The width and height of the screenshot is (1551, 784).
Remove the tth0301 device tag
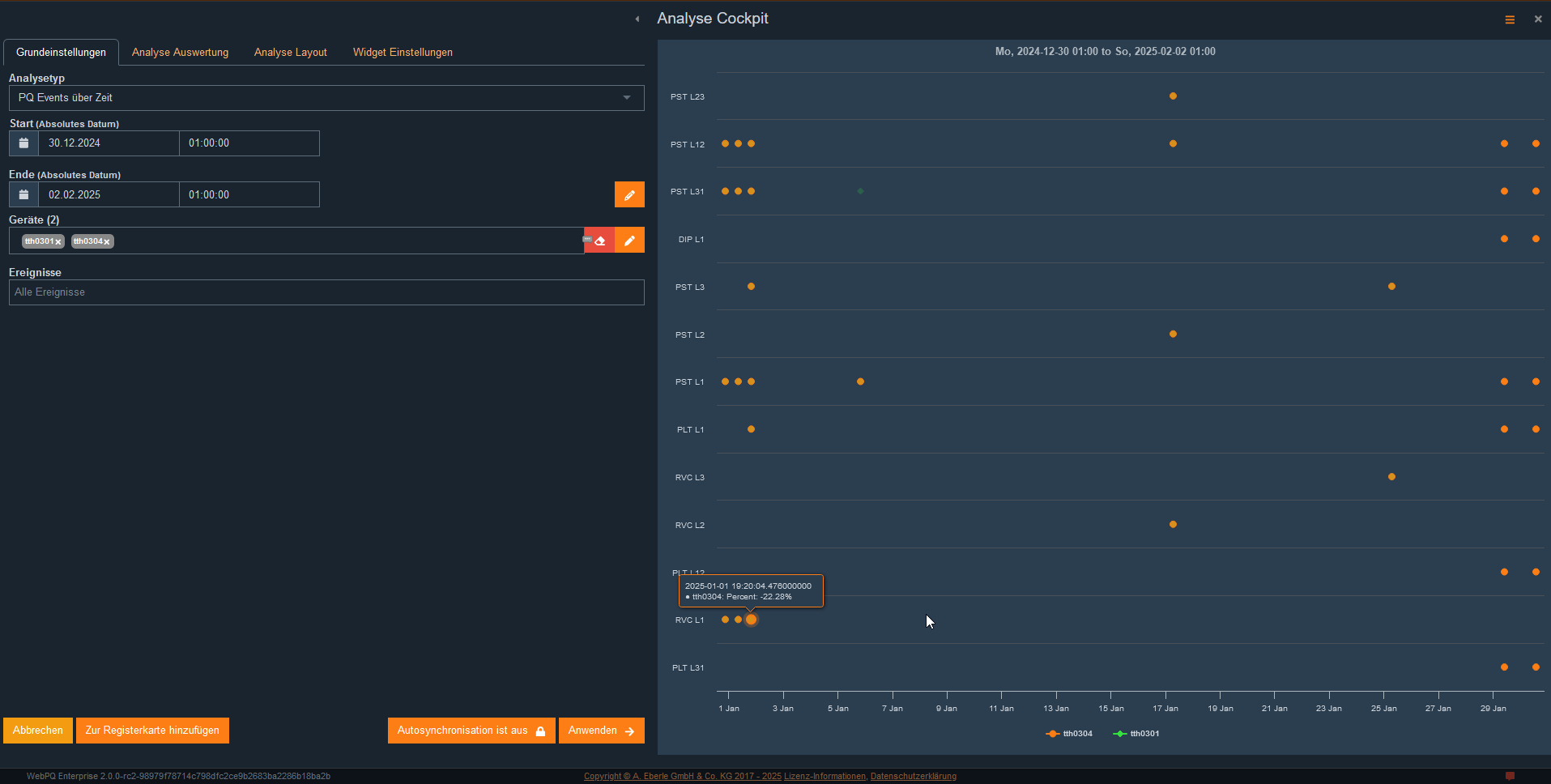click(58, 242)
